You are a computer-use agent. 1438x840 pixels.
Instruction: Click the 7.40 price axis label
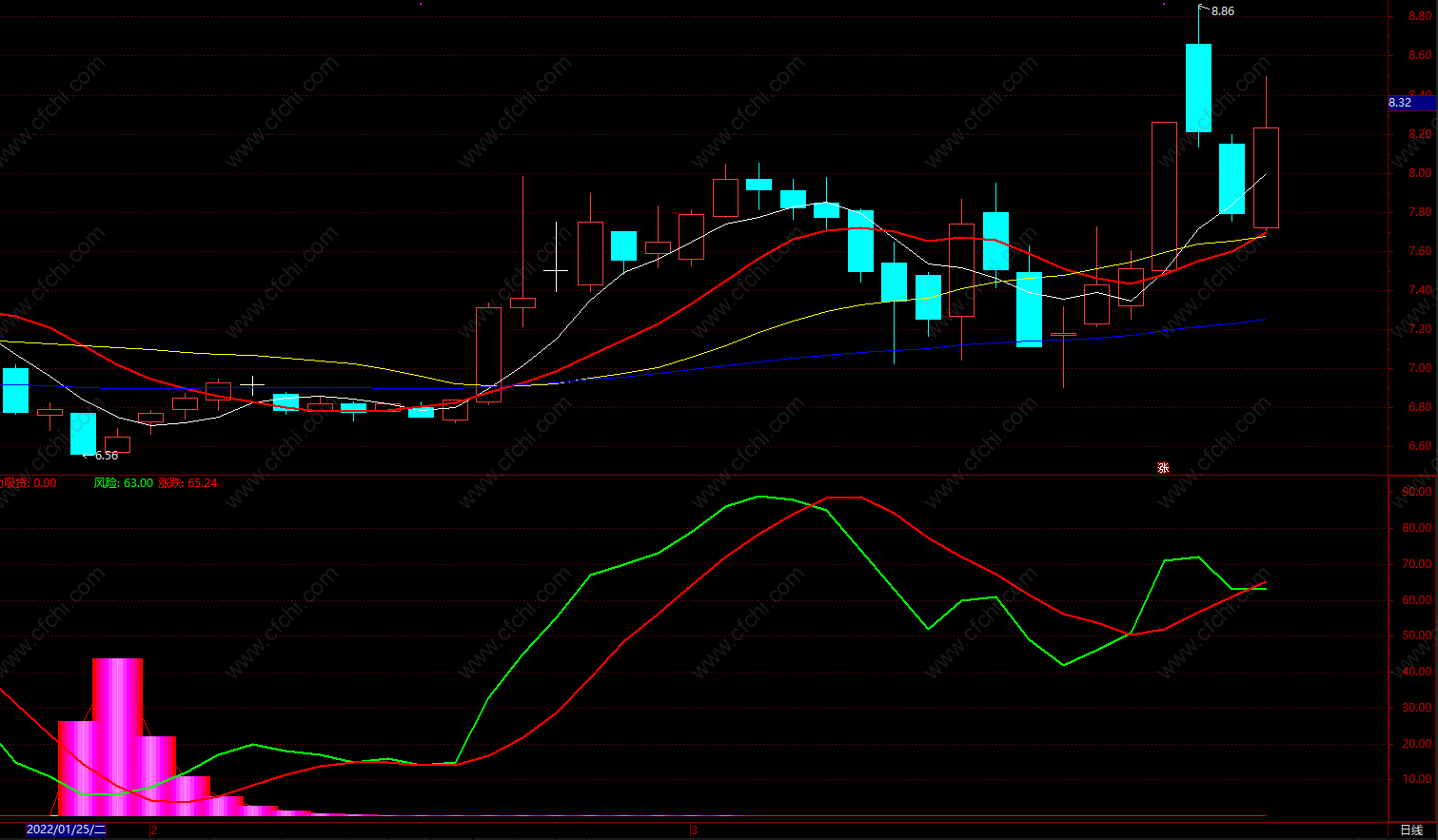1420,290
